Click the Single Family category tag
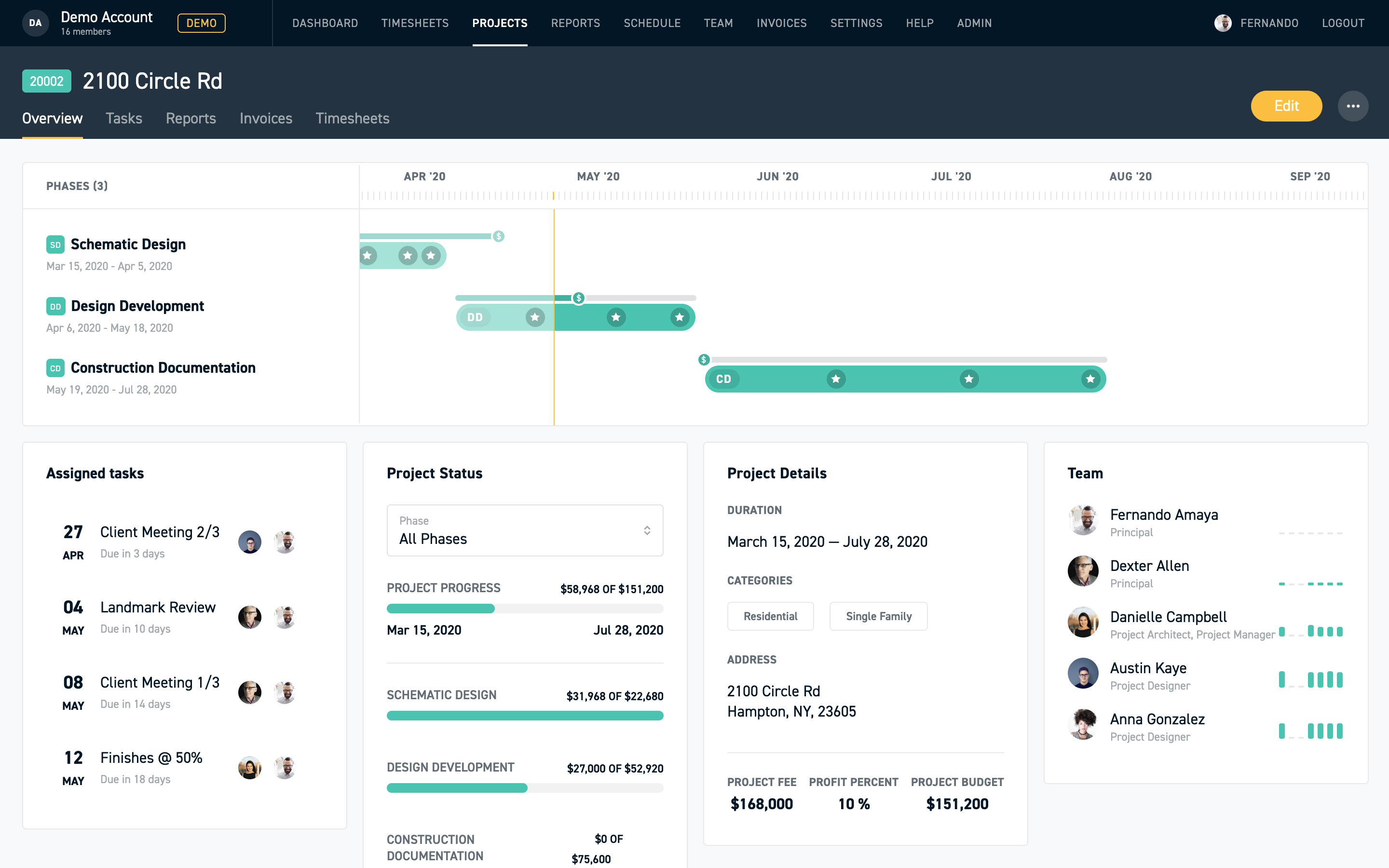This screenshot has width=1389, height=868. [x=878, y=616]
